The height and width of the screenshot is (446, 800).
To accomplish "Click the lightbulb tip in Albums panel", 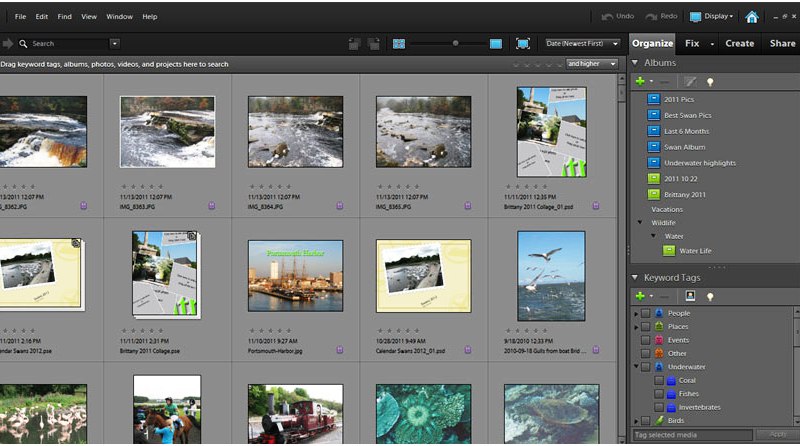I will pyautogui.click(x=710, y=82).
